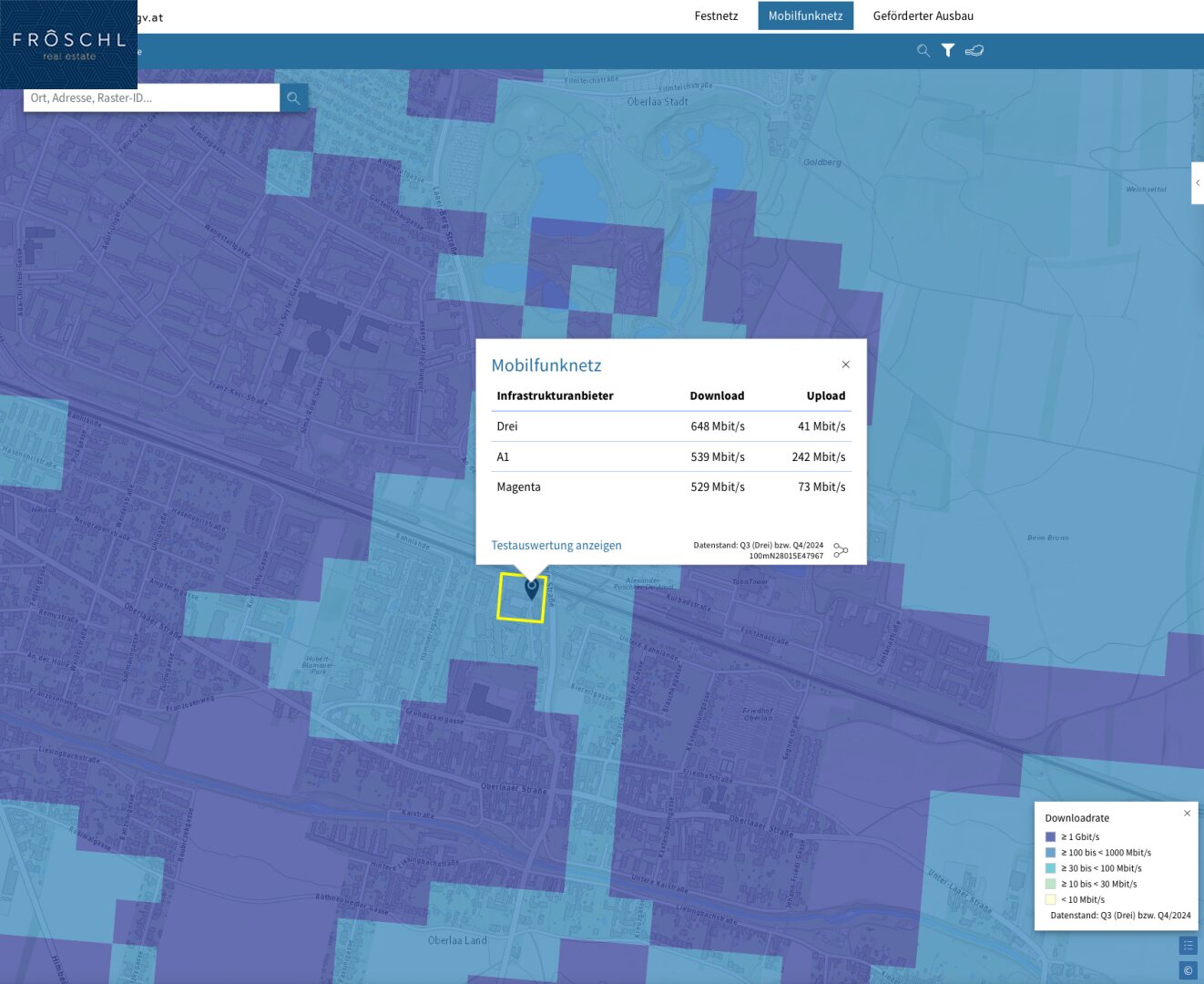Select the 'Magenta' provider row
The image size is (1204, 984).
pyautogui.click(x=671, y=487)
